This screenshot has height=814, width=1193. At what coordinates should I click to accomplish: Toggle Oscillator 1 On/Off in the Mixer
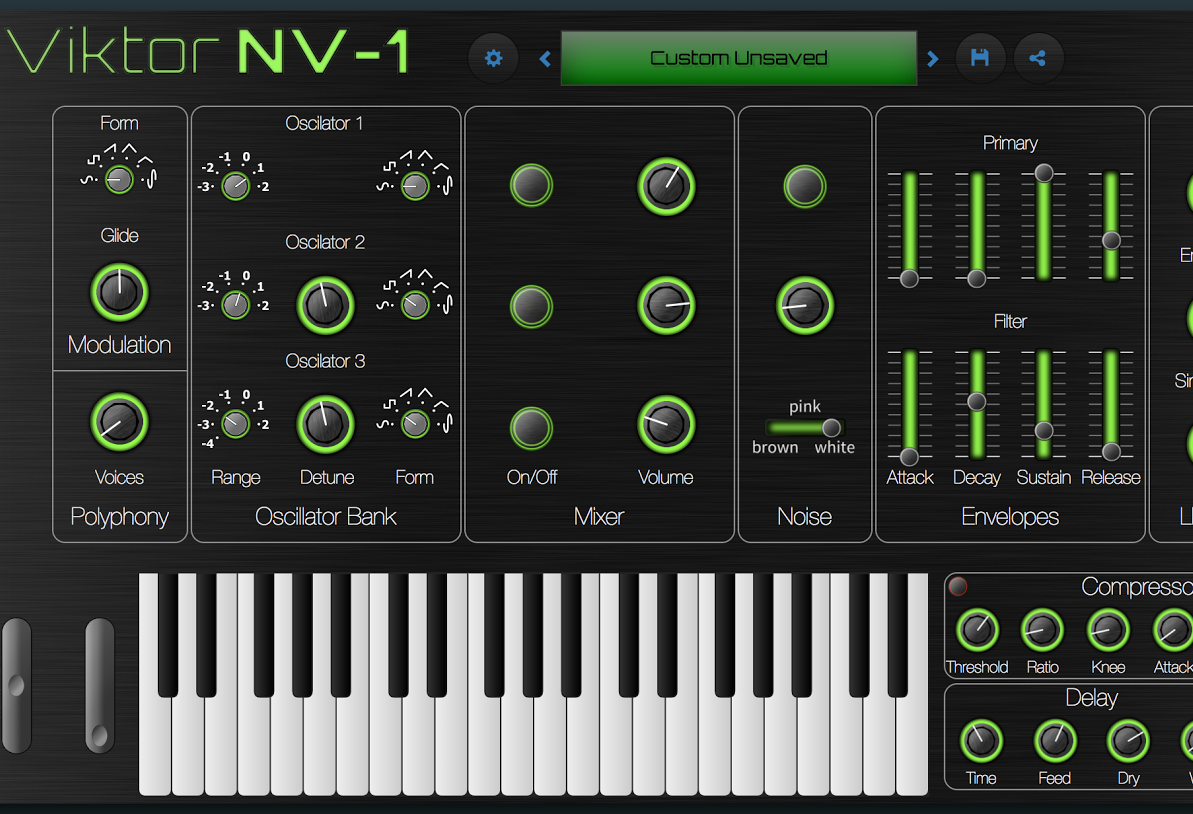531,185
